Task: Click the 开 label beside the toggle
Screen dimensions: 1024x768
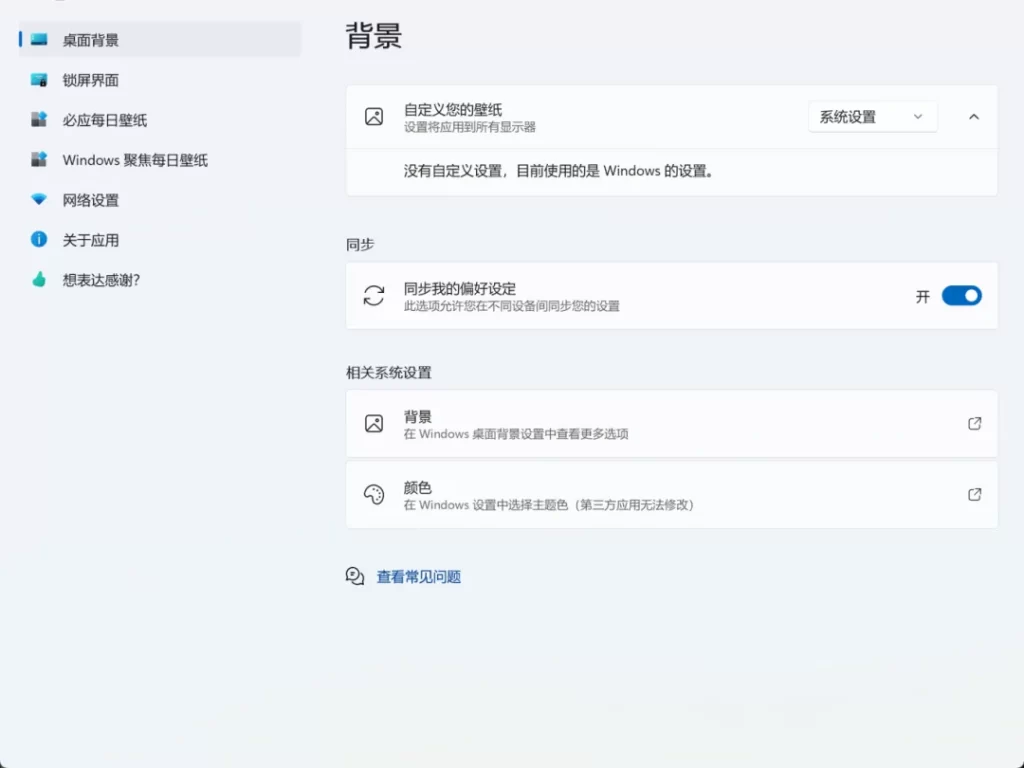Action: tap(922, 296)
